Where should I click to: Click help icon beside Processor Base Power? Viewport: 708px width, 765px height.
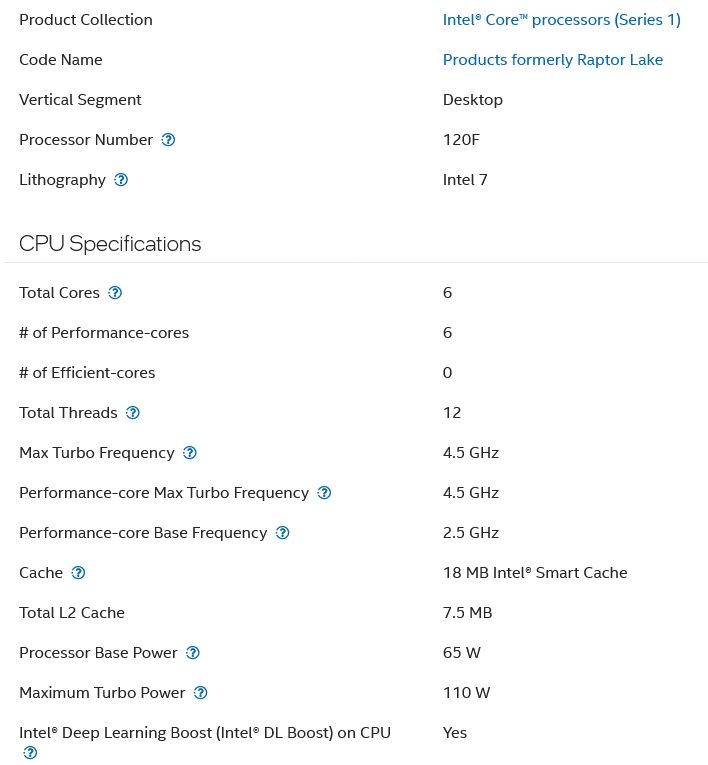(193, 653)
